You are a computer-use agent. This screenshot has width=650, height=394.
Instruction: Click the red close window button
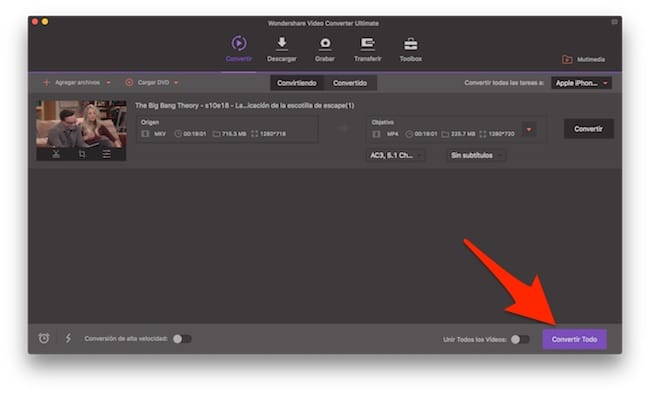pyautogui.click(x=35, y=22)
